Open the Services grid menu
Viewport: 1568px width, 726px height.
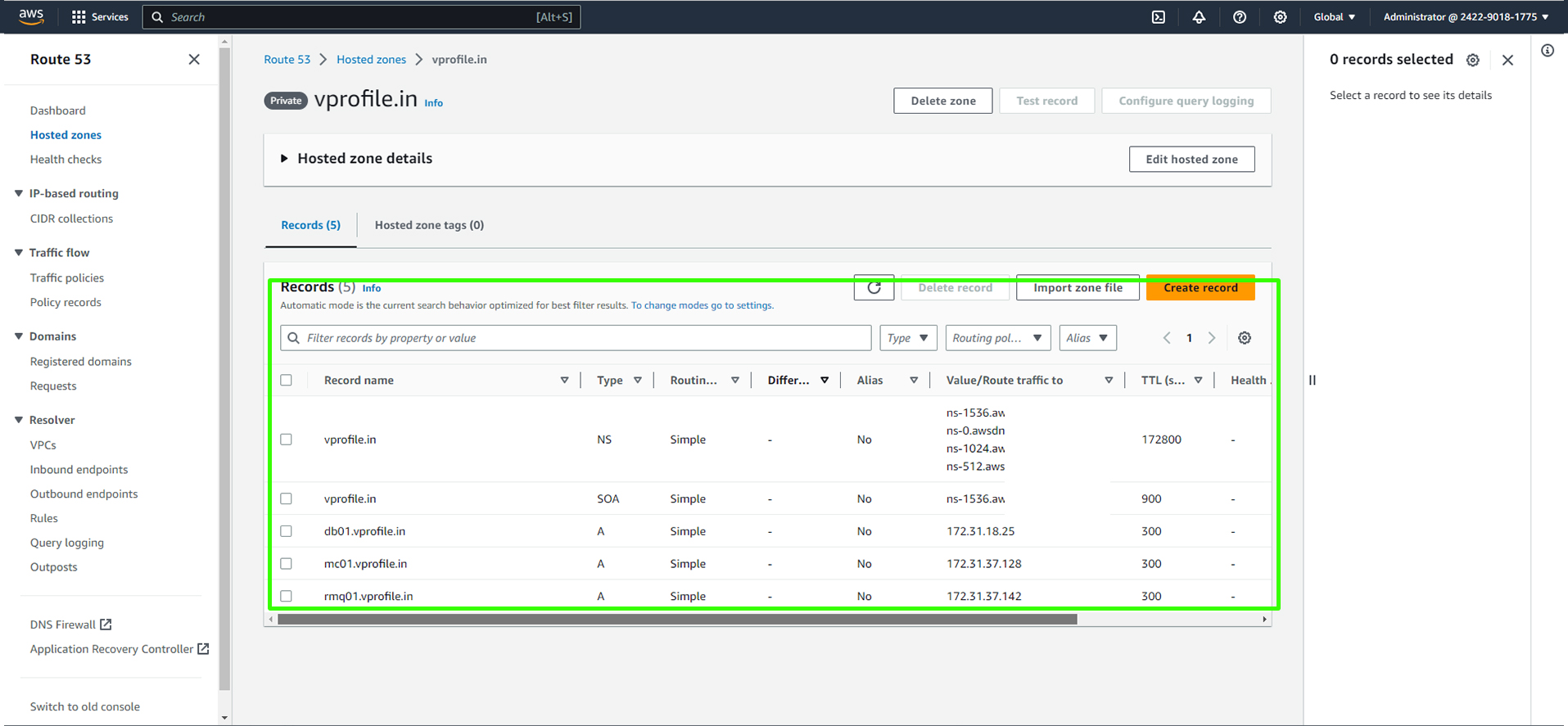point(100,16)
